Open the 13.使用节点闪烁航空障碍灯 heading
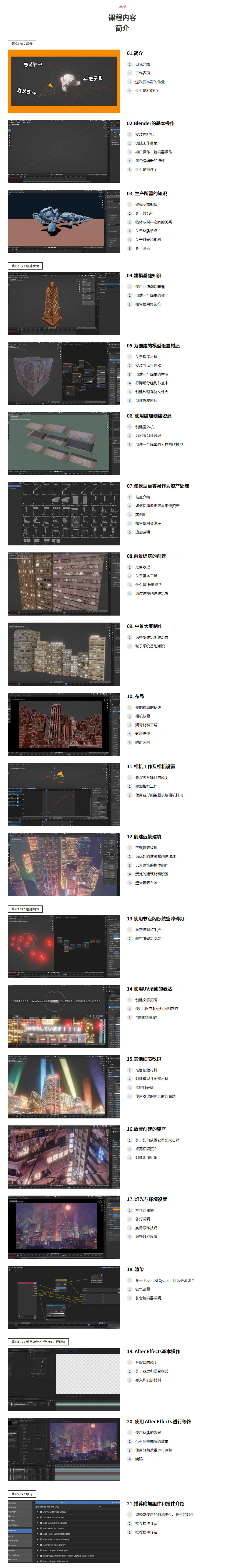Image resolution: width=247 pixels, height=1568 pixels. (x=156, y=919)
